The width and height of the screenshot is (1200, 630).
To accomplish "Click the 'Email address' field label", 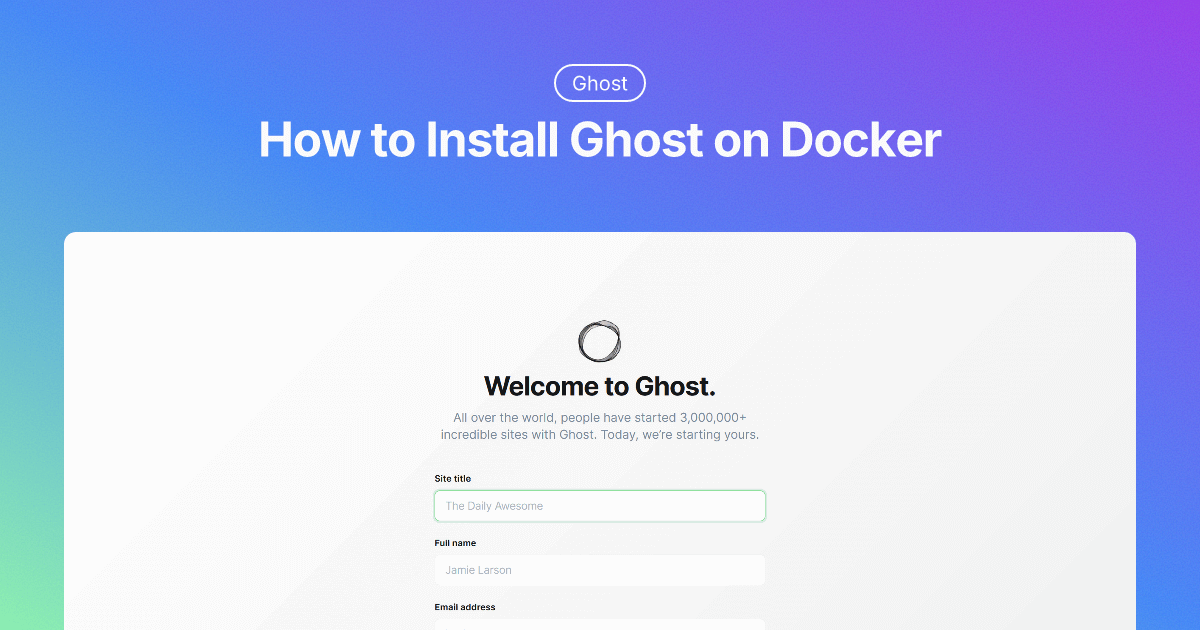I will [465, 607].
